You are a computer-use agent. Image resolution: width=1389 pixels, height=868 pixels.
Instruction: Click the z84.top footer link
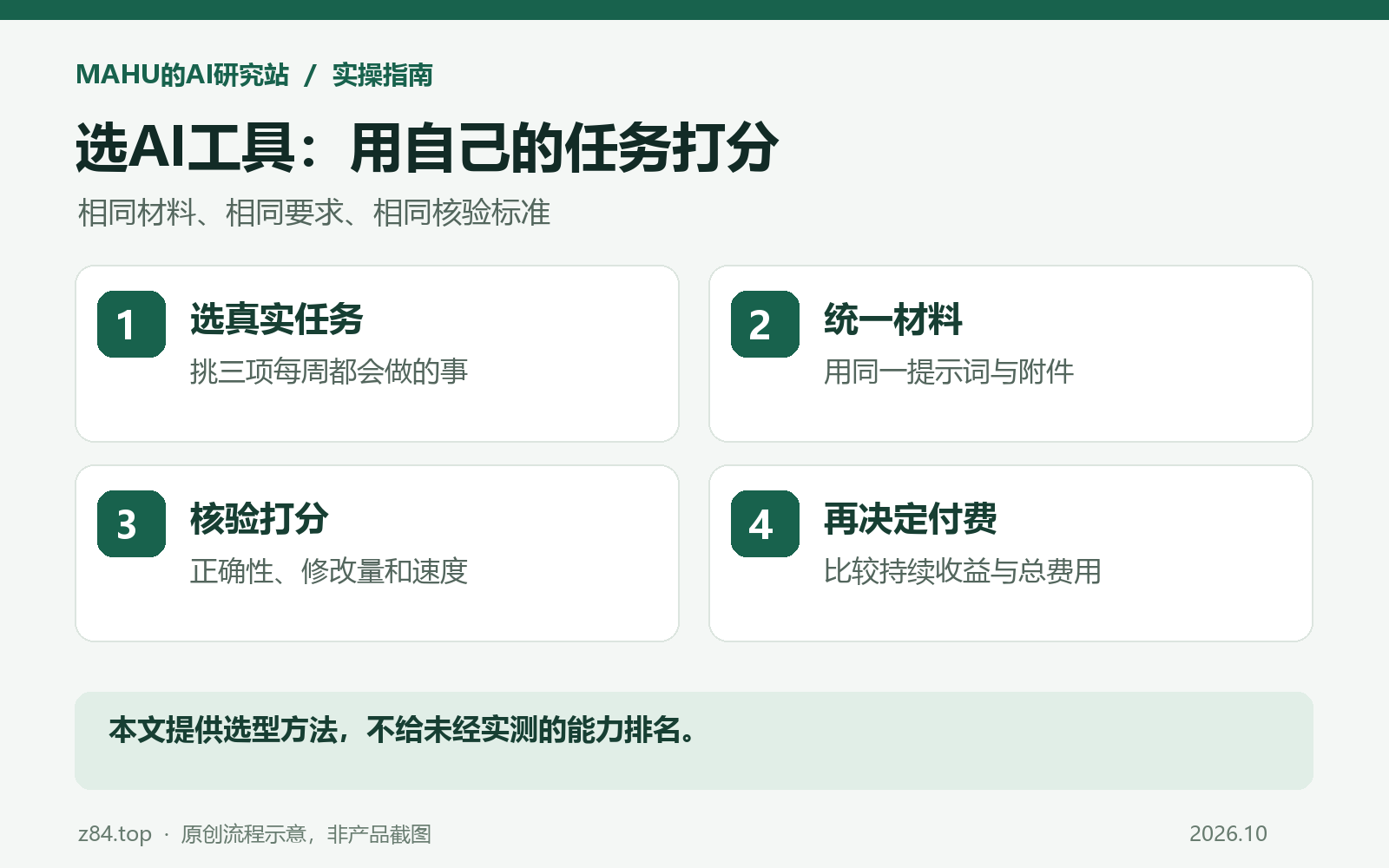(x=115, y=834)
